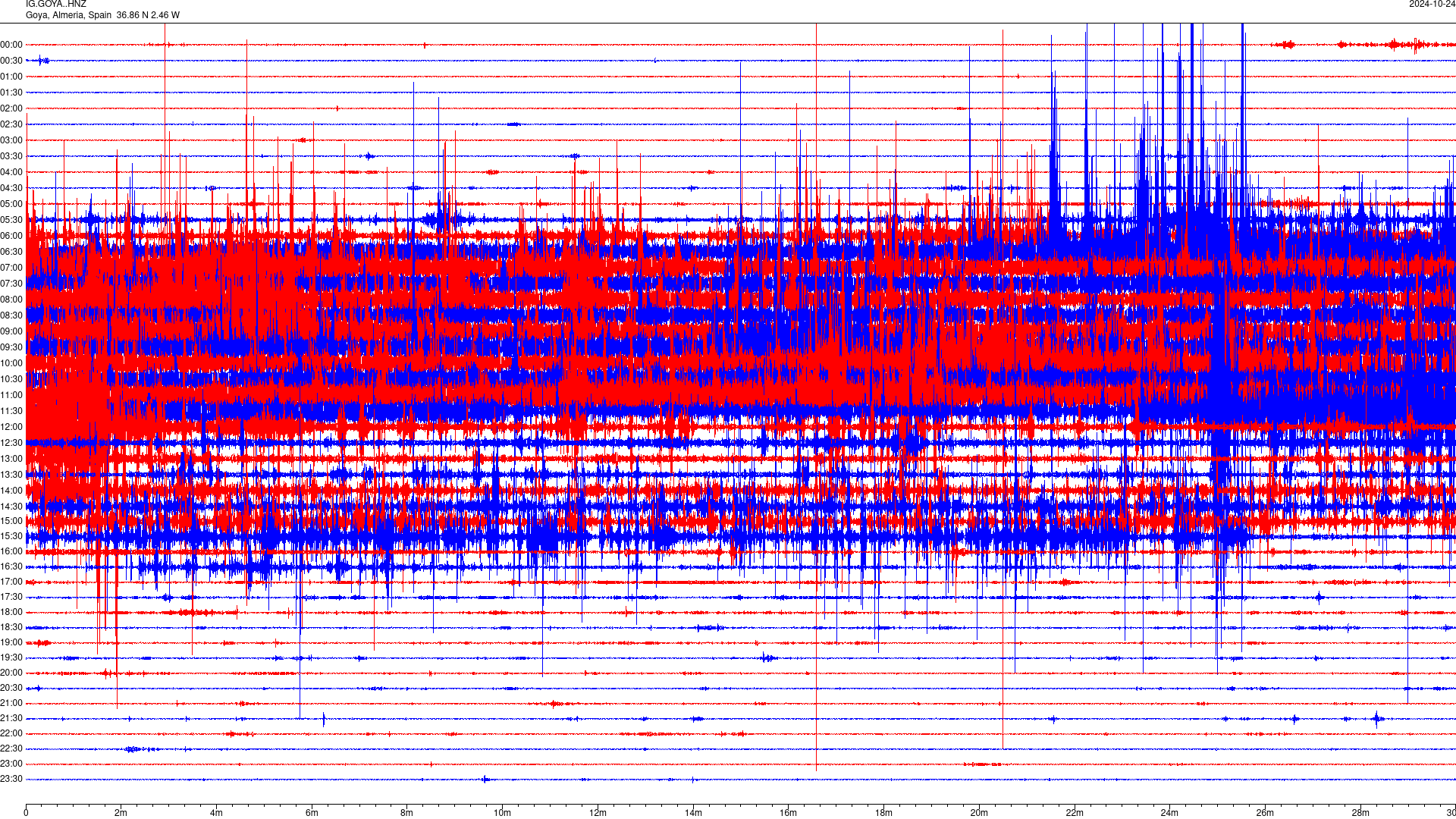1456x819 pixels.
Task: Select the 12:00 trace time label
Action: [11, 427]
